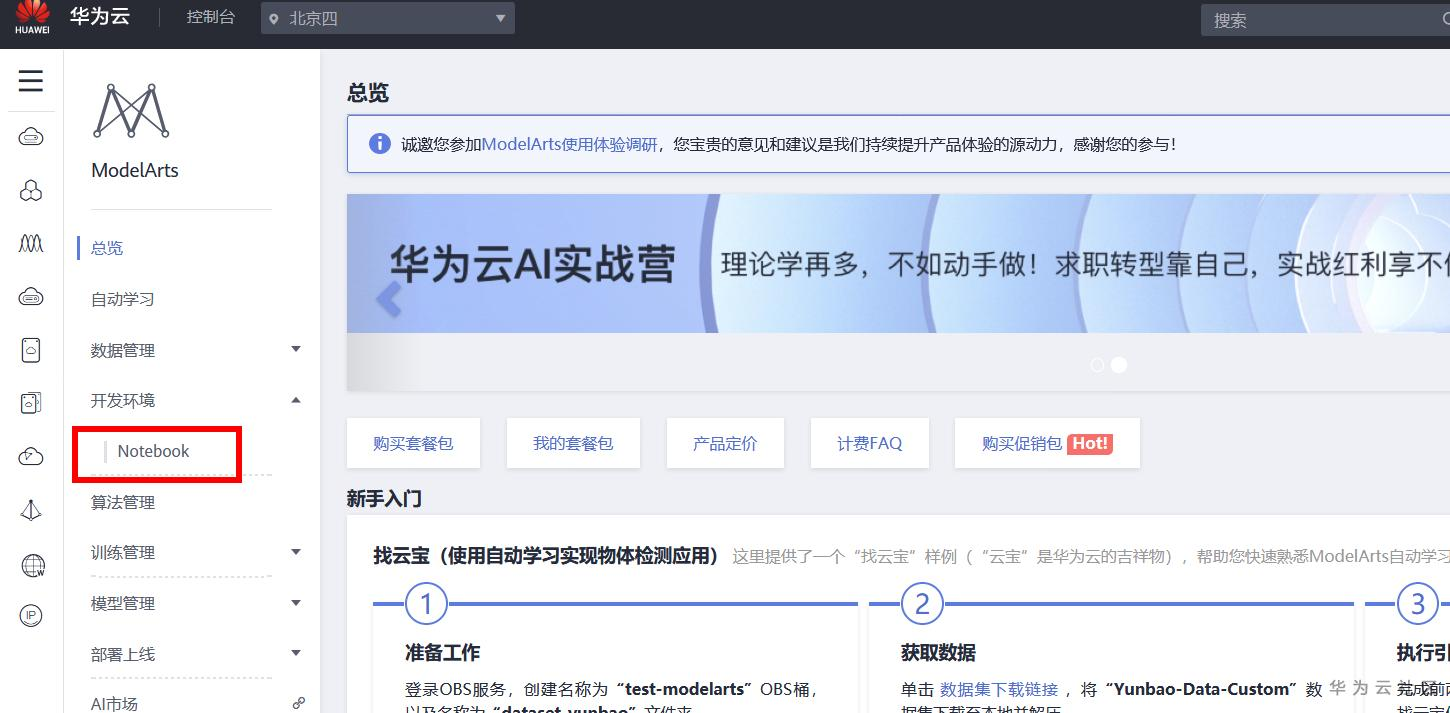The width and height of the screenshot is (1450, 713).
Task: Open the 北京四 region dropdown
Action: point(388,18)
